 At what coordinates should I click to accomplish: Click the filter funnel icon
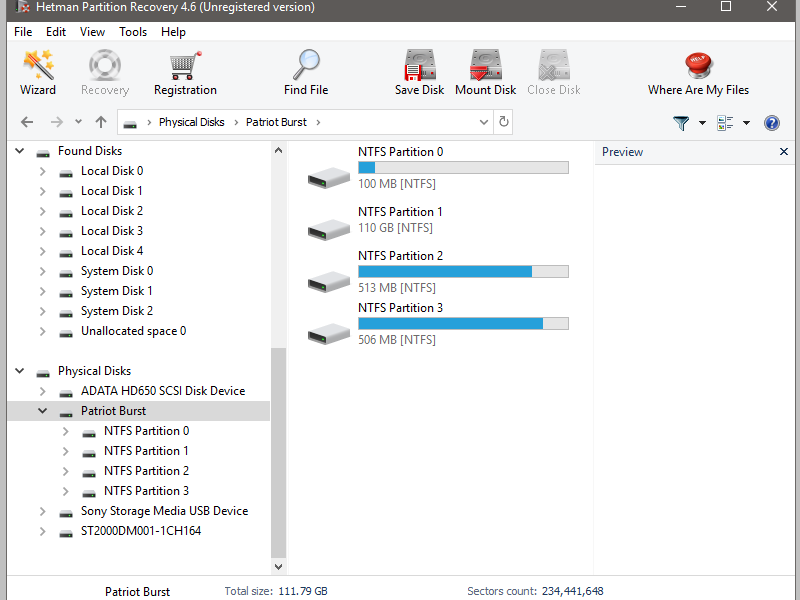(681, 123)
